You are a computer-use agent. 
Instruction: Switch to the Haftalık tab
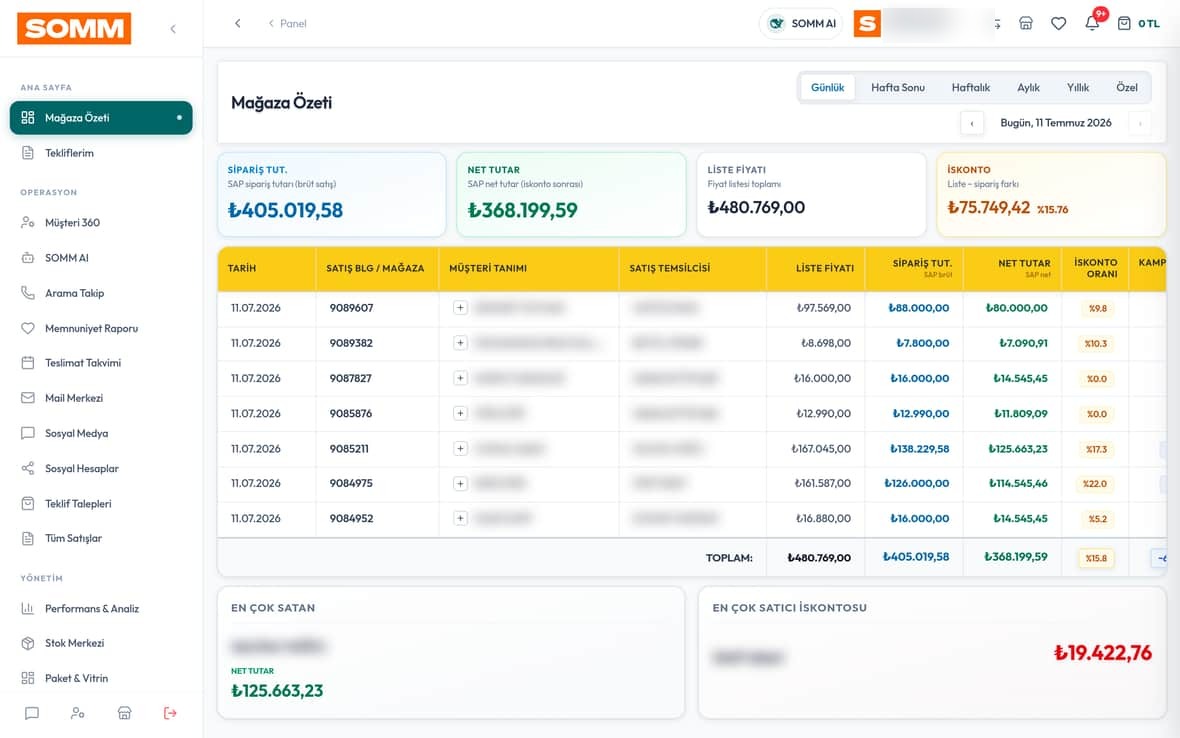tap(970, 87)
